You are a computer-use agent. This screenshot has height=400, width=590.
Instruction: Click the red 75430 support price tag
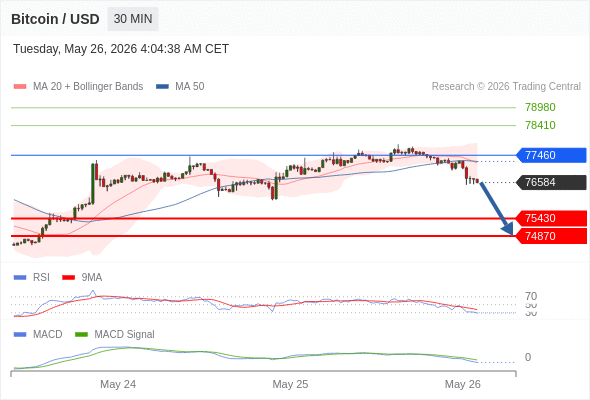point(551,218)
